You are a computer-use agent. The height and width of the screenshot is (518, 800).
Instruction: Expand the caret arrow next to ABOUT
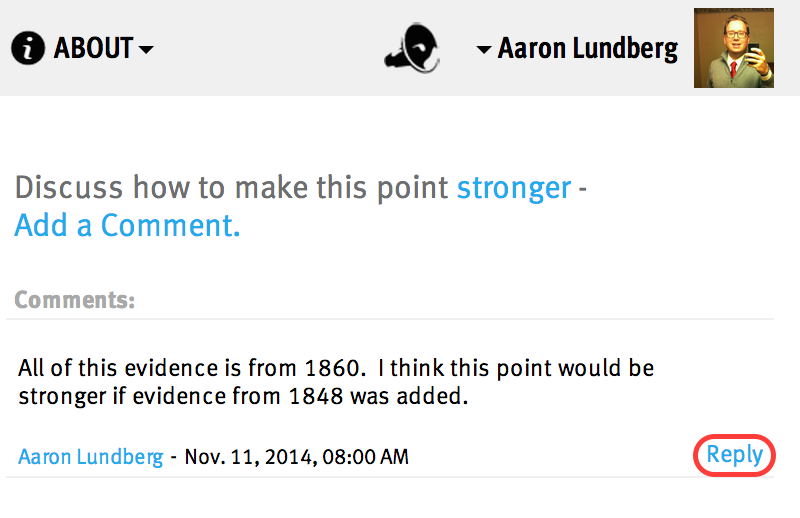(x=146, y=50)
